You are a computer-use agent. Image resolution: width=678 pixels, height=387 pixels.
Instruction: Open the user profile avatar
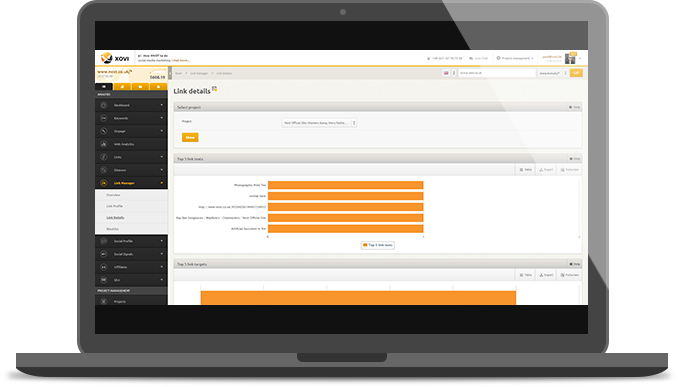tap(570, 58)
